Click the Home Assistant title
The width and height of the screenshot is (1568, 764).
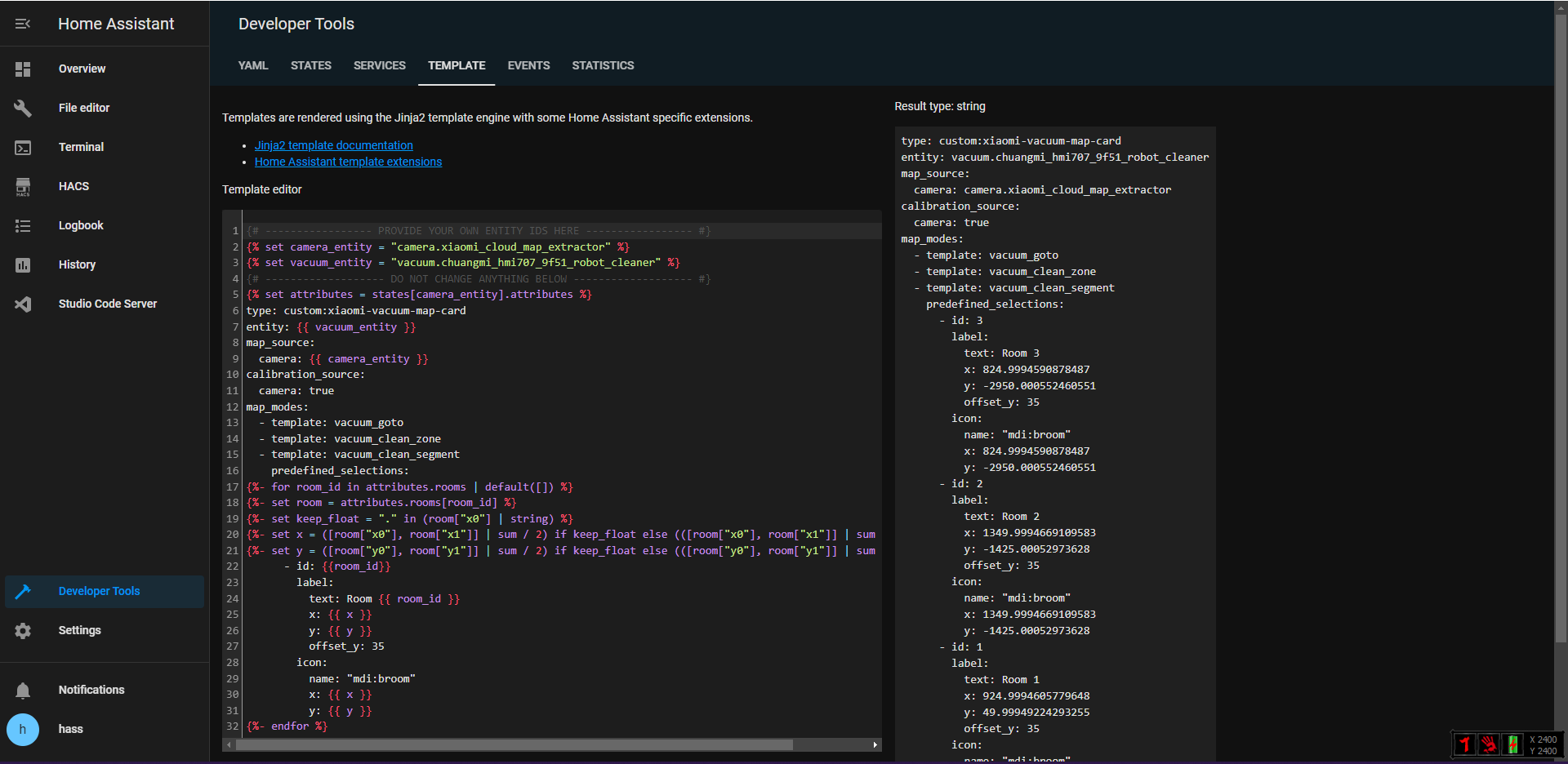coord(116,24)
